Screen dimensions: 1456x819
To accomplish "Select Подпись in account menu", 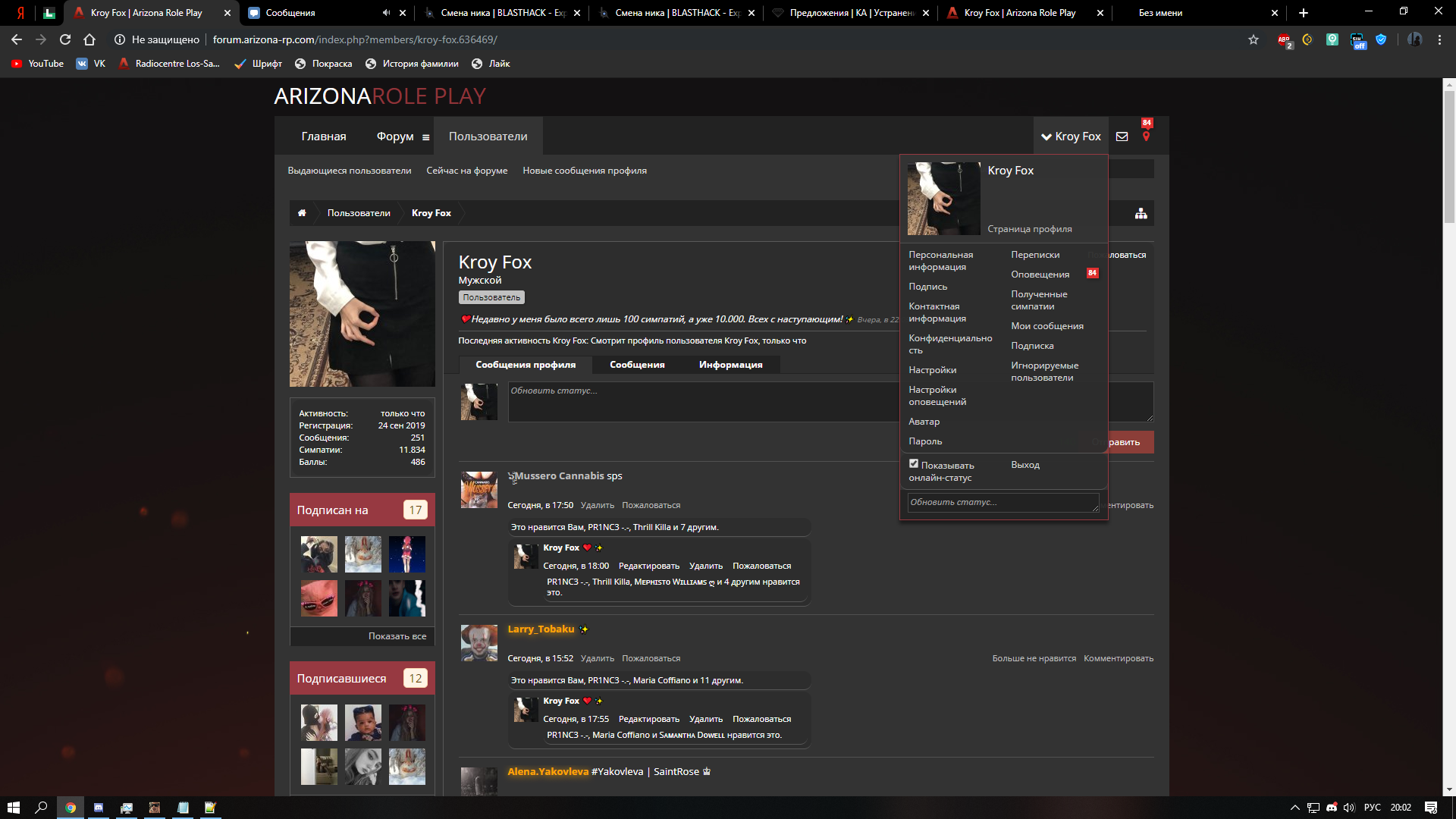I will (x=927, y=287).
